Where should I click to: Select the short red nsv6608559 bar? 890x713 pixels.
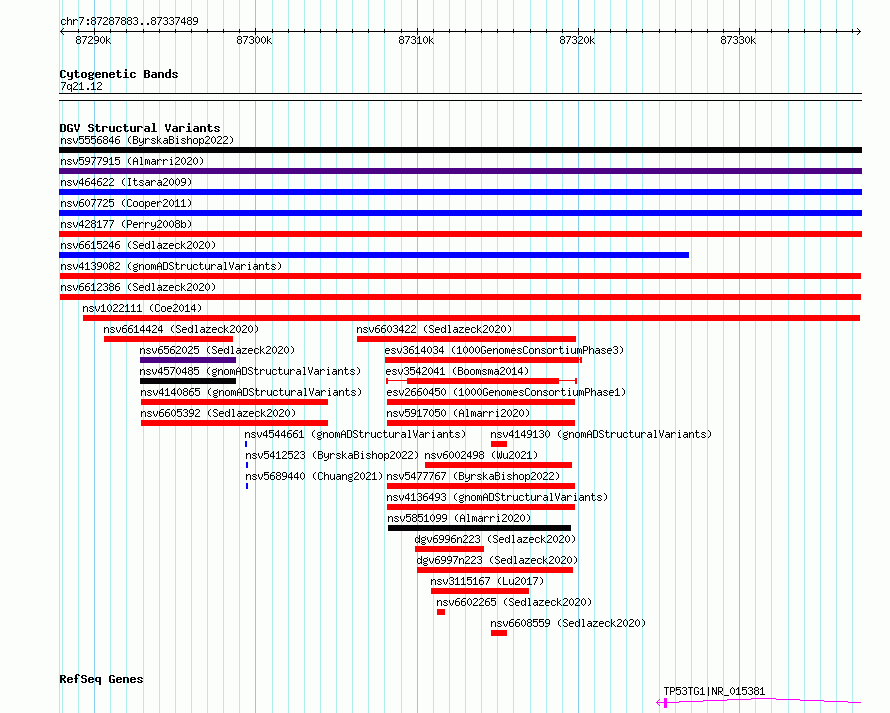pos(499,634)
